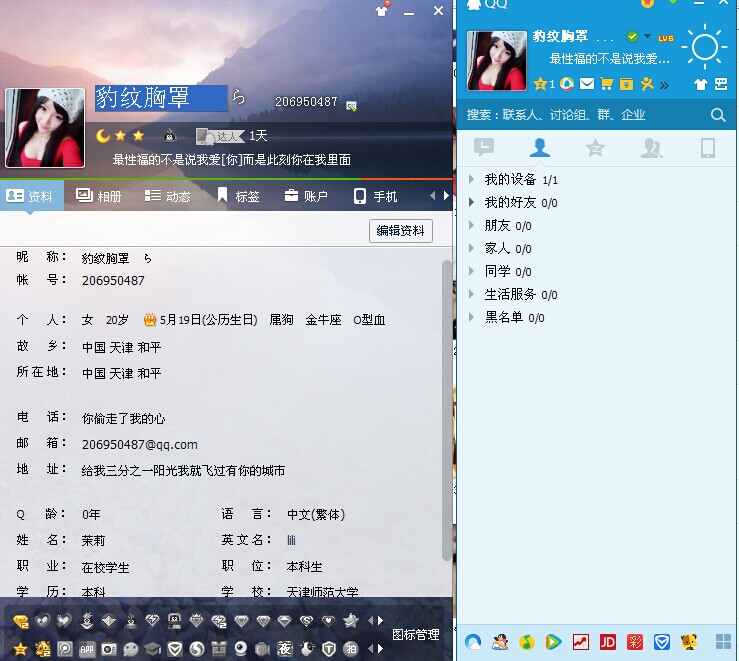Viewport: 739px width, 661px height.
Task: Expand the 我的设备 group
Action: tap(472, 180)
